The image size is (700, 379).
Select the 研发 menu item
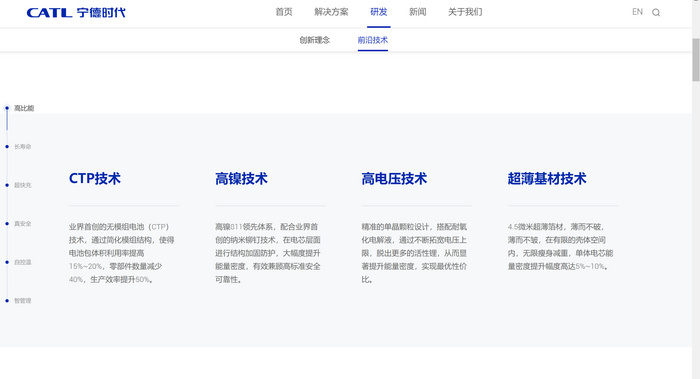click(379, 12)
